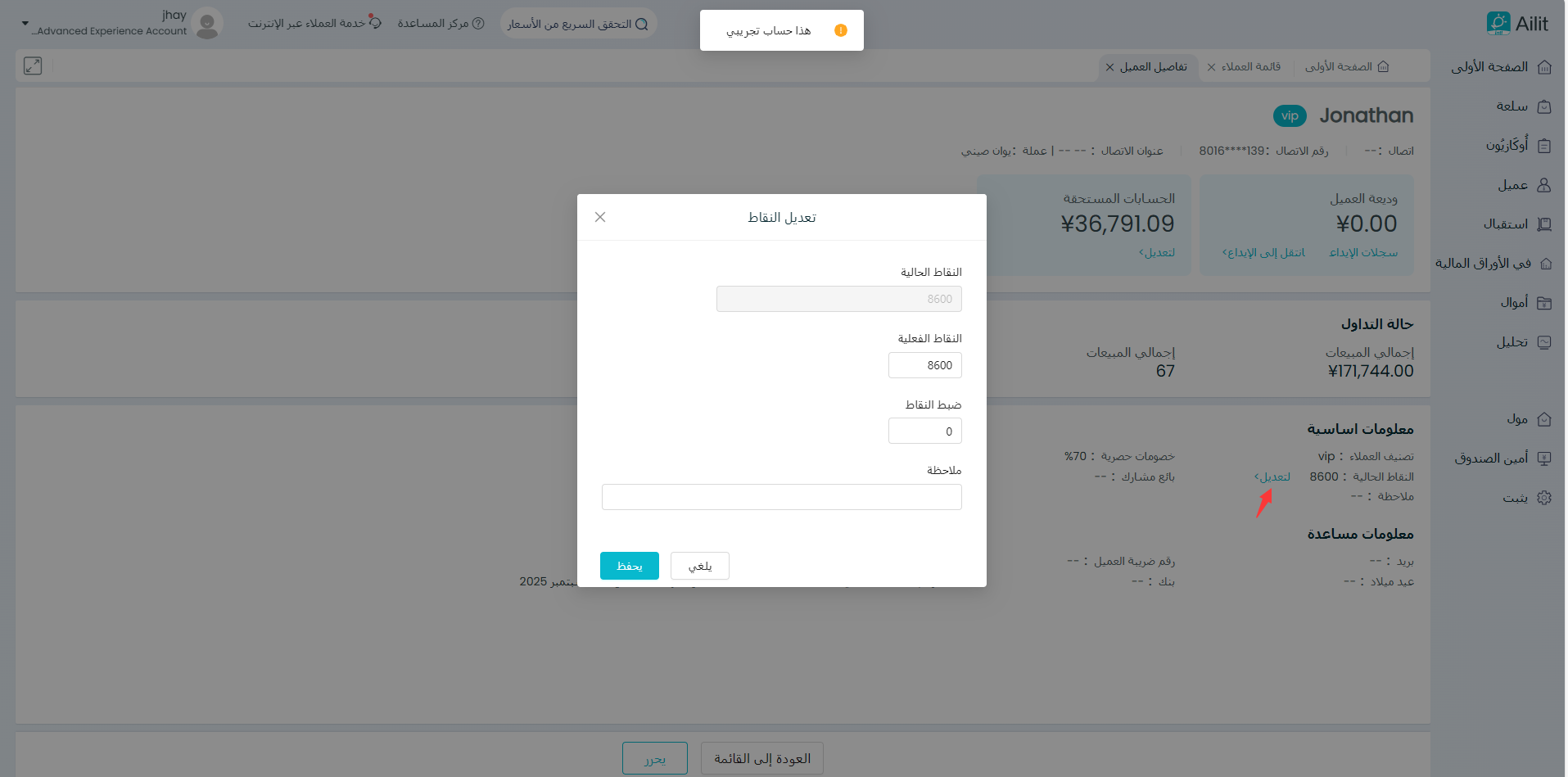Open مركز المساعدة help center

(x=441, y=24)
